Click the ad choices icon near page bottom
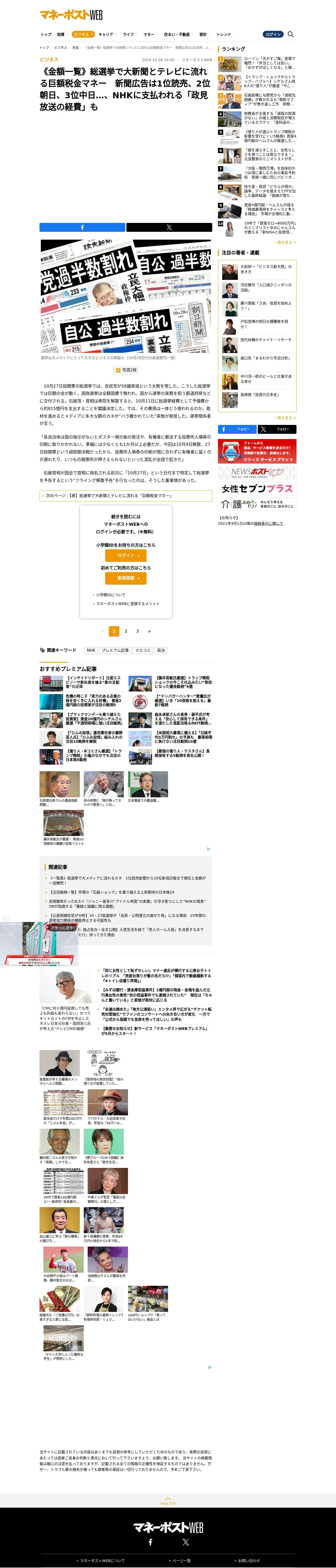 pyautogui.click(x=210, y=1367)
